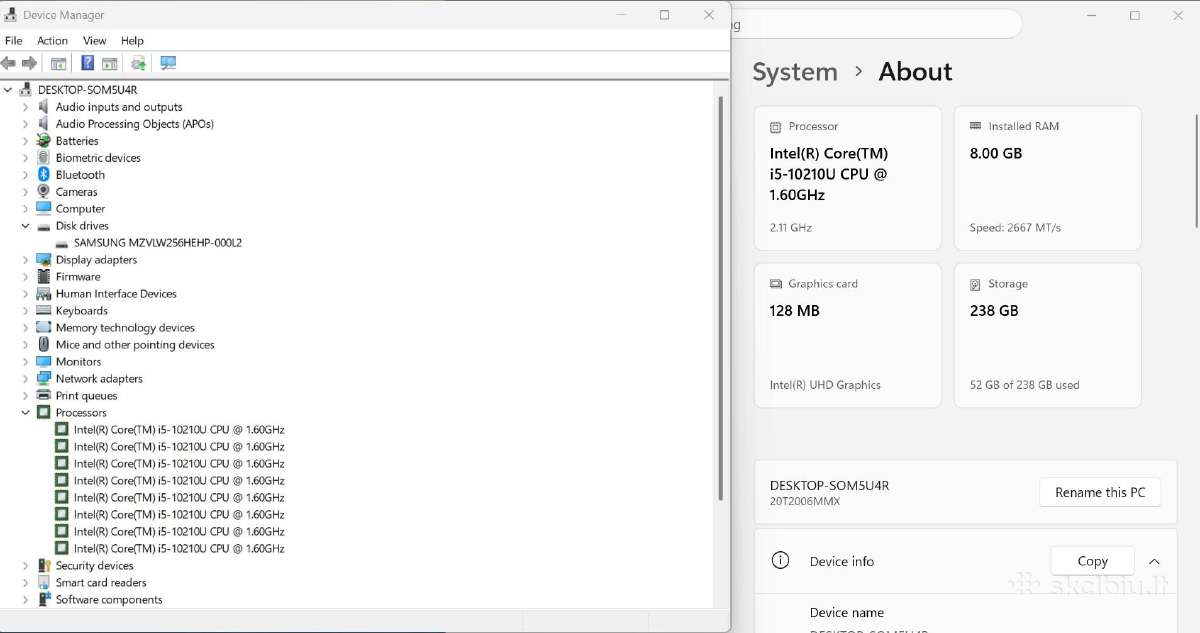The width and height of the screenshot is (1200, 633).
Task: Select the Biometric devices fingerprint icon
Action: tap(44, 158)
